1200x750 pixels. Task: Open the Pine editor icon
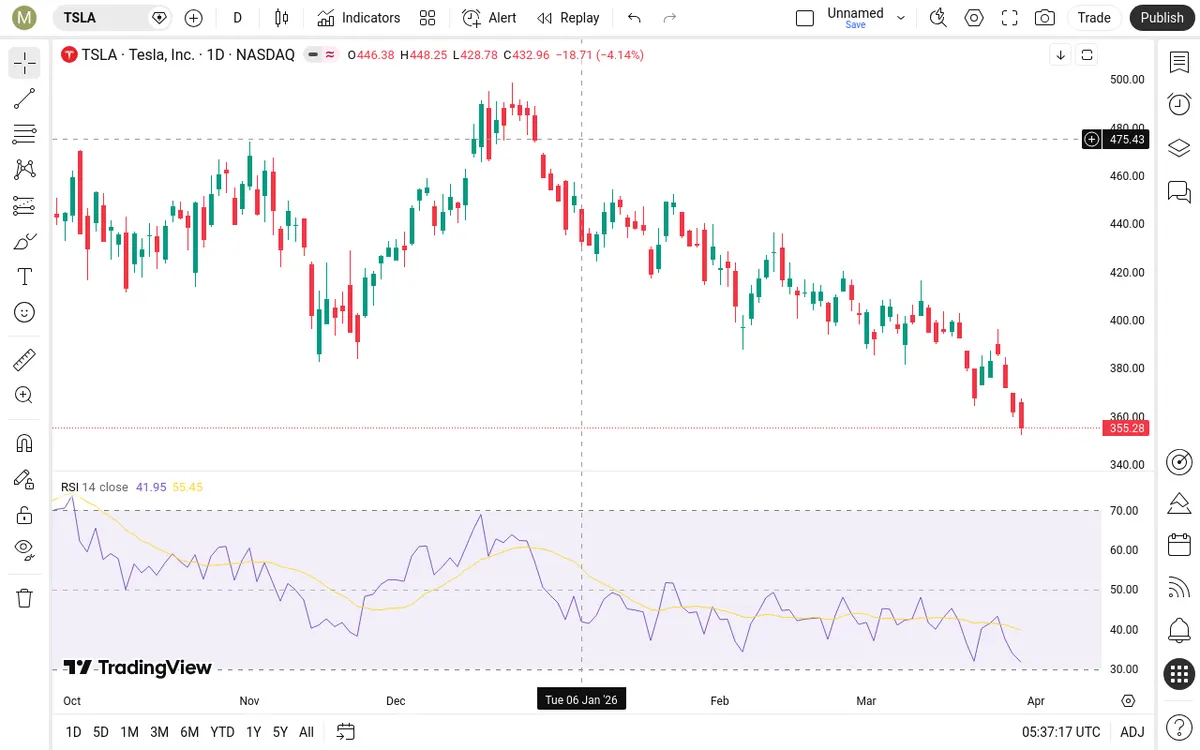(1179, 503)
